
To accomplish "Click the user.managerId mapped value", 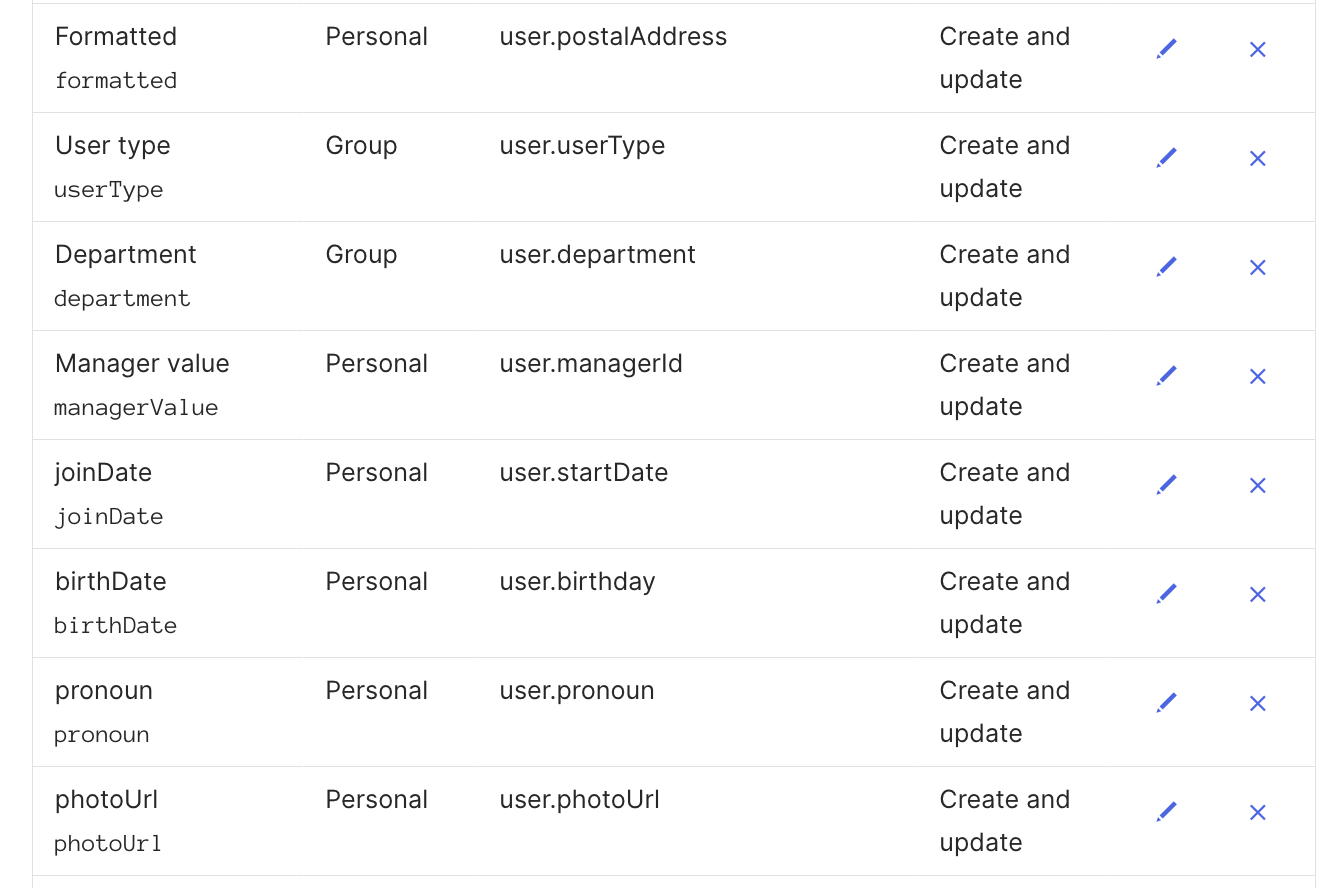I will (591, 364).
